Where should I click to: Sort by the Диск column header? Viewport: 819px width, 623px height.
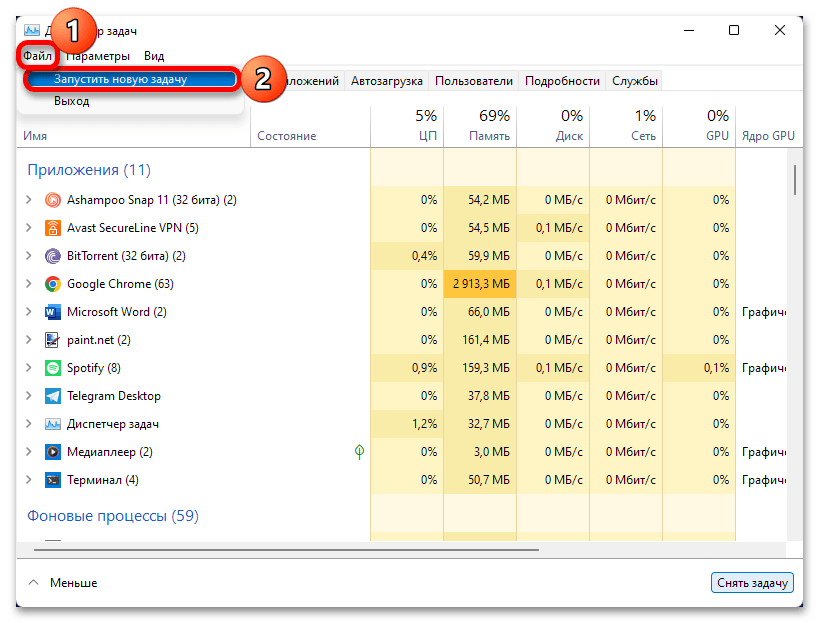[x=553, y=126]
